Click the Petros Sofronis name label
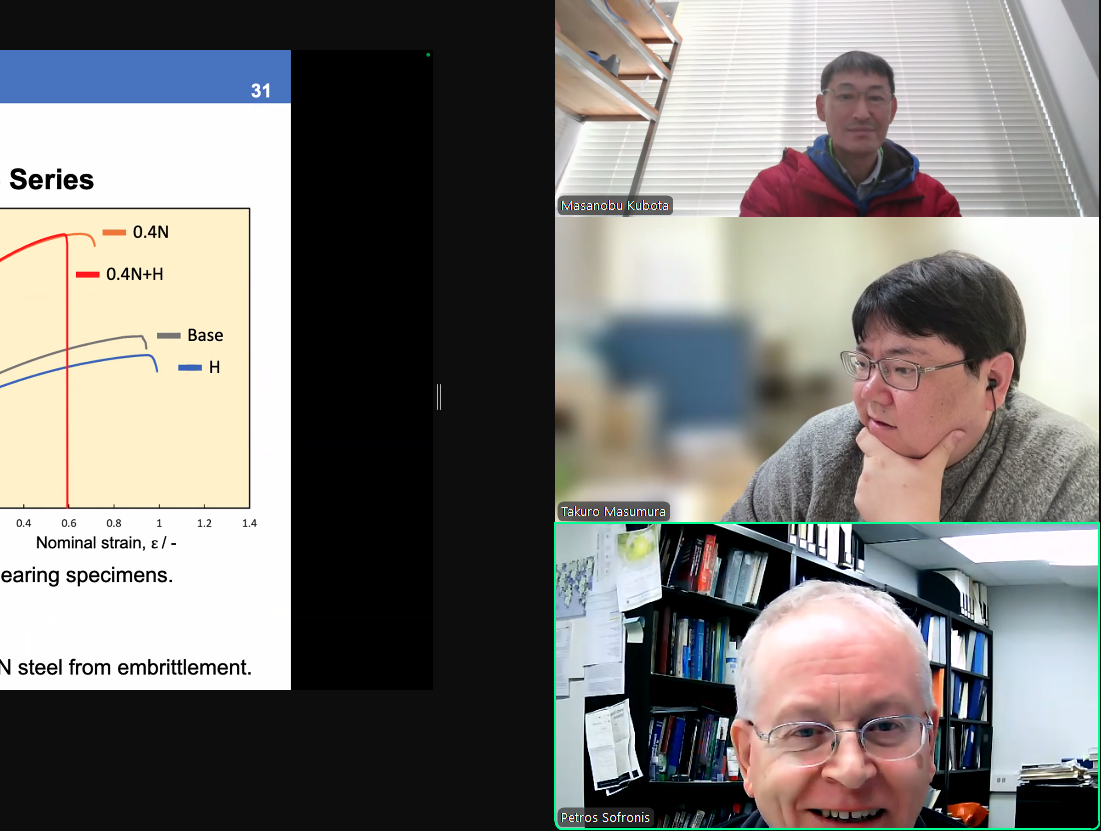1101x831 pixels. point(605,817)
